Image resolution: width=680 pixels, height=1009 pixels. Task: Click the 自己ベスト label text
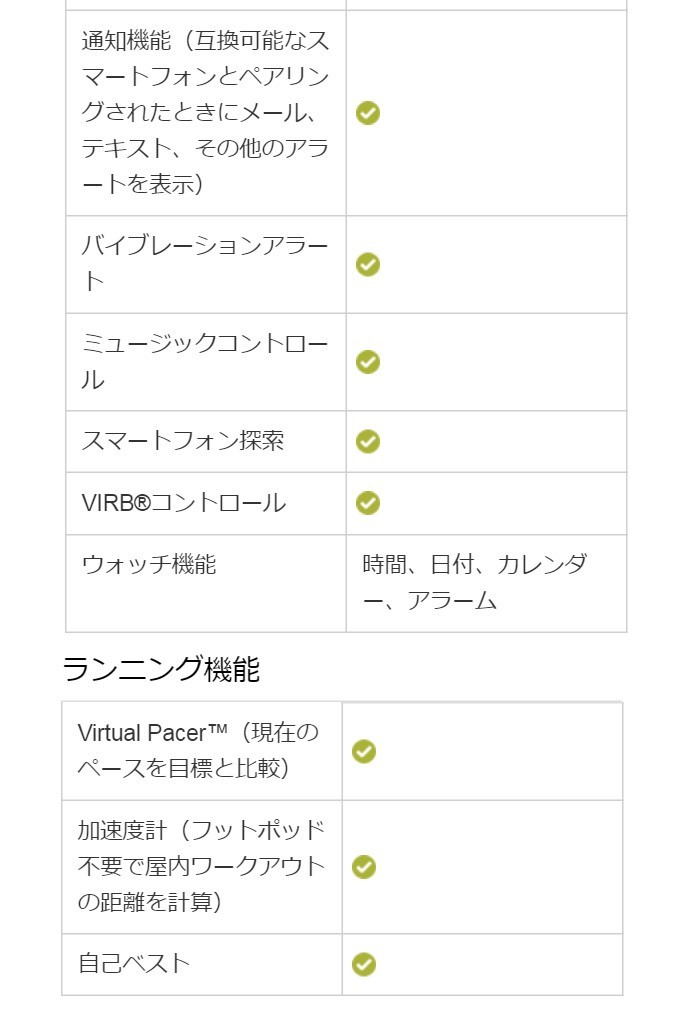[x=134, y=964]
